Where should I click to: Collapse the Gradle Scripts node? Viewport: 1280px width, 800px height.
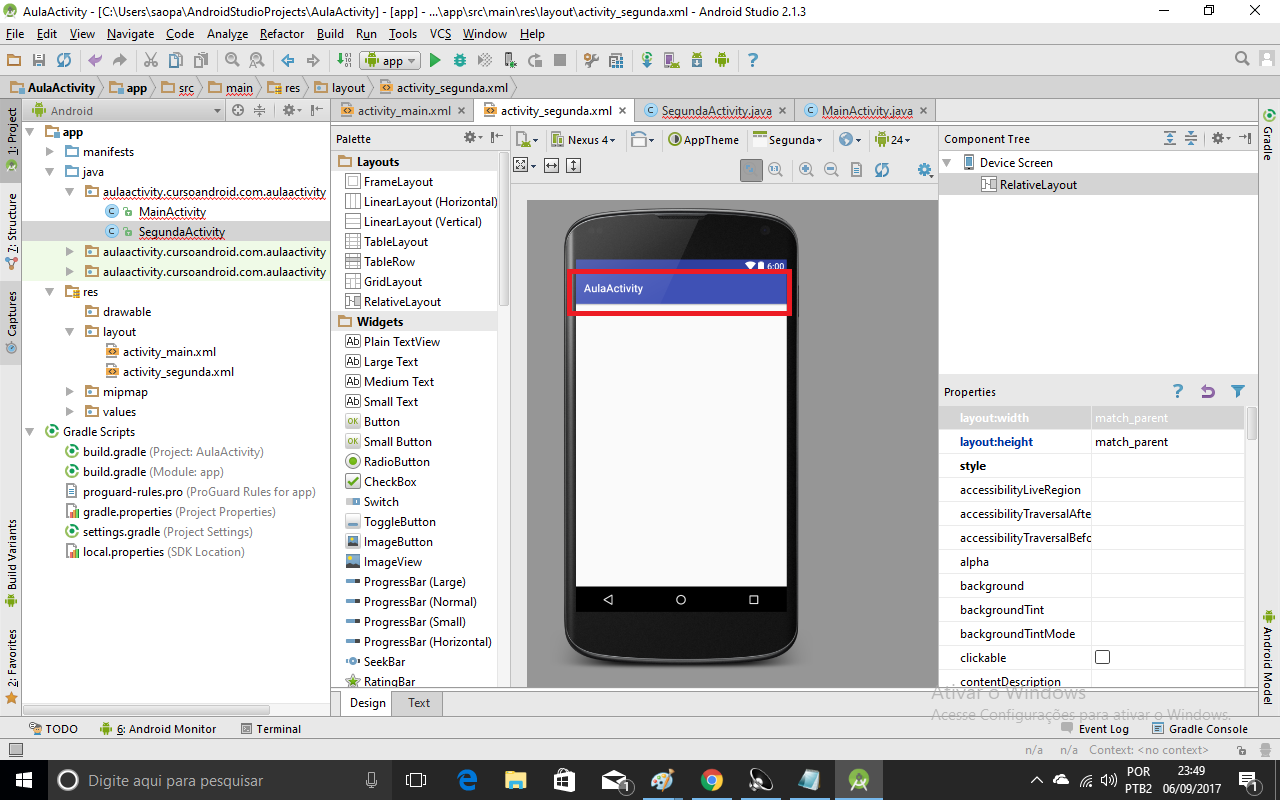(x=30, y=432)
